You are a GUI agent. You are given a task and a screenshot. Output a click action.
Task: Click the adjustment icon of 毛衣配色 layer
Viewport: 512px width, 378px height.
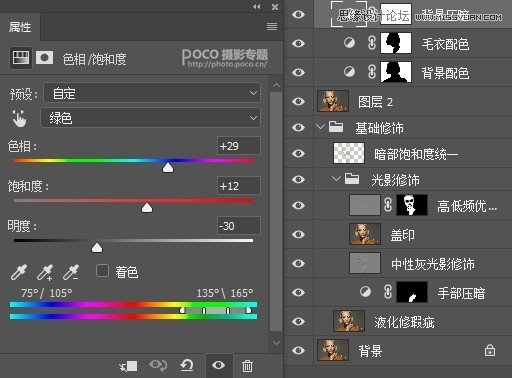(349, 43)
